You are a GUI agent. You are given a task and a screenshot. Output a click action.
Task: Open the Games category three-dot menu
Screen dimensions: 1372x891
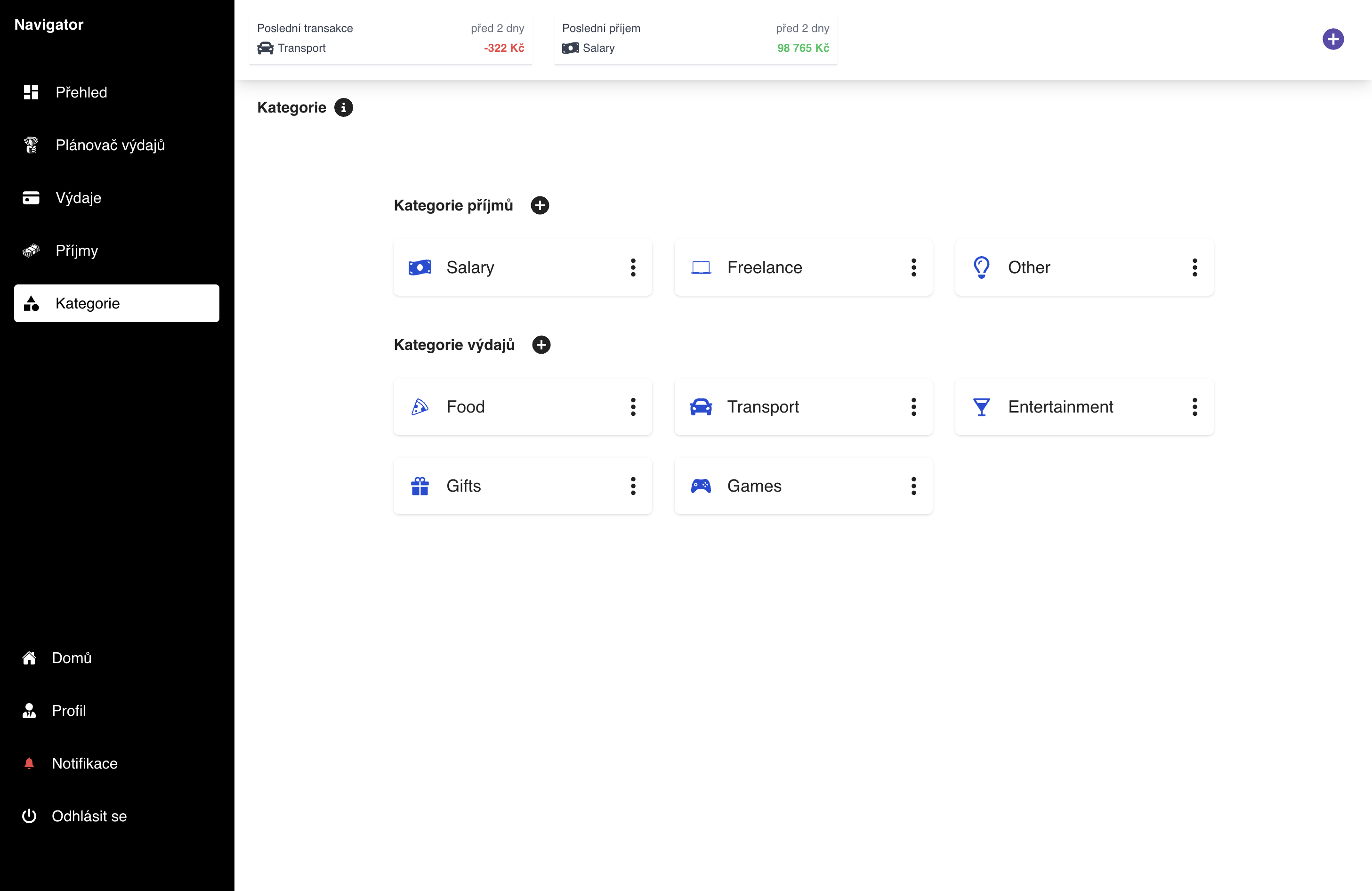[913, 486]
